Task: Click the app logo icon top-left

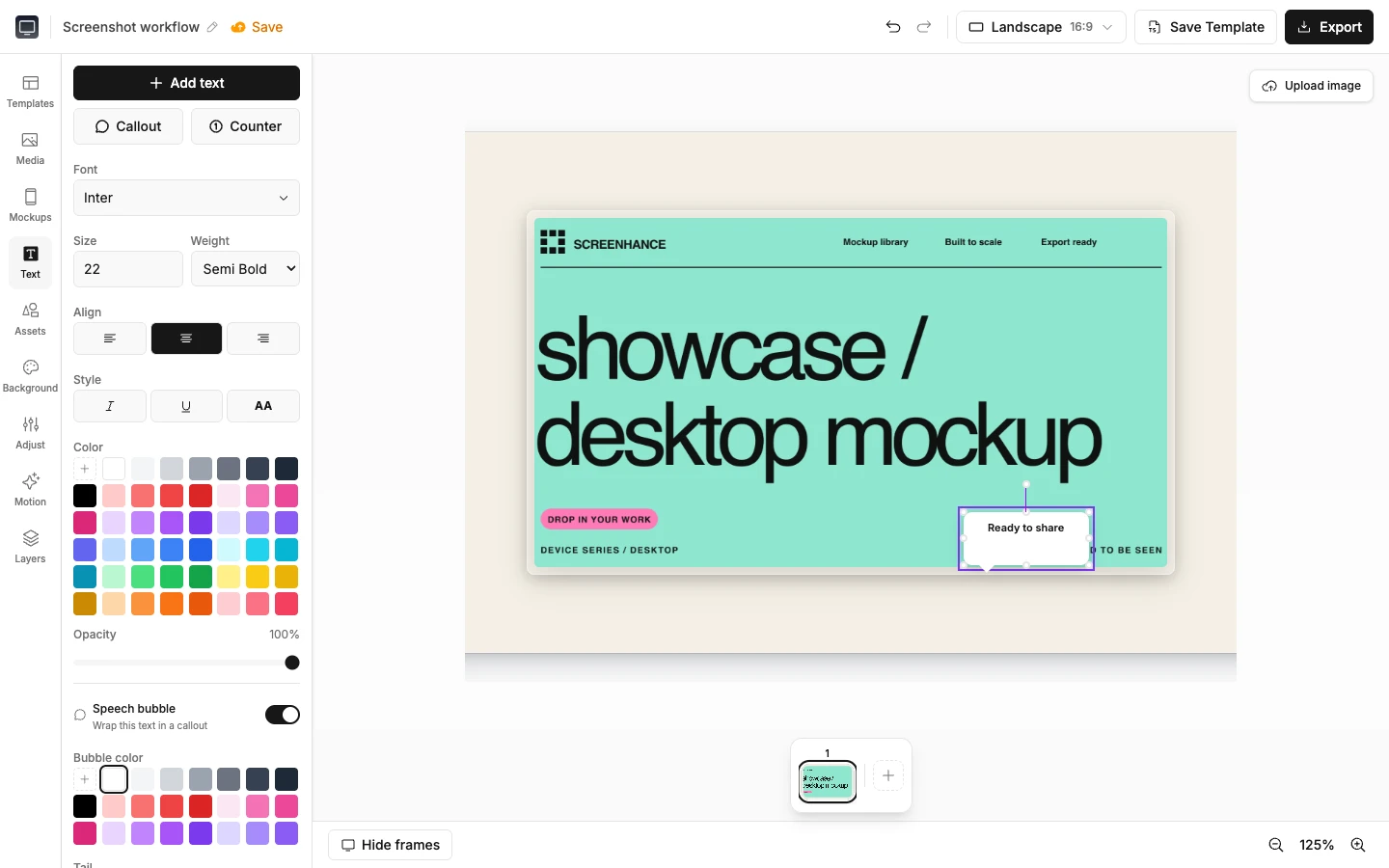Action: [x=27, y=27]
